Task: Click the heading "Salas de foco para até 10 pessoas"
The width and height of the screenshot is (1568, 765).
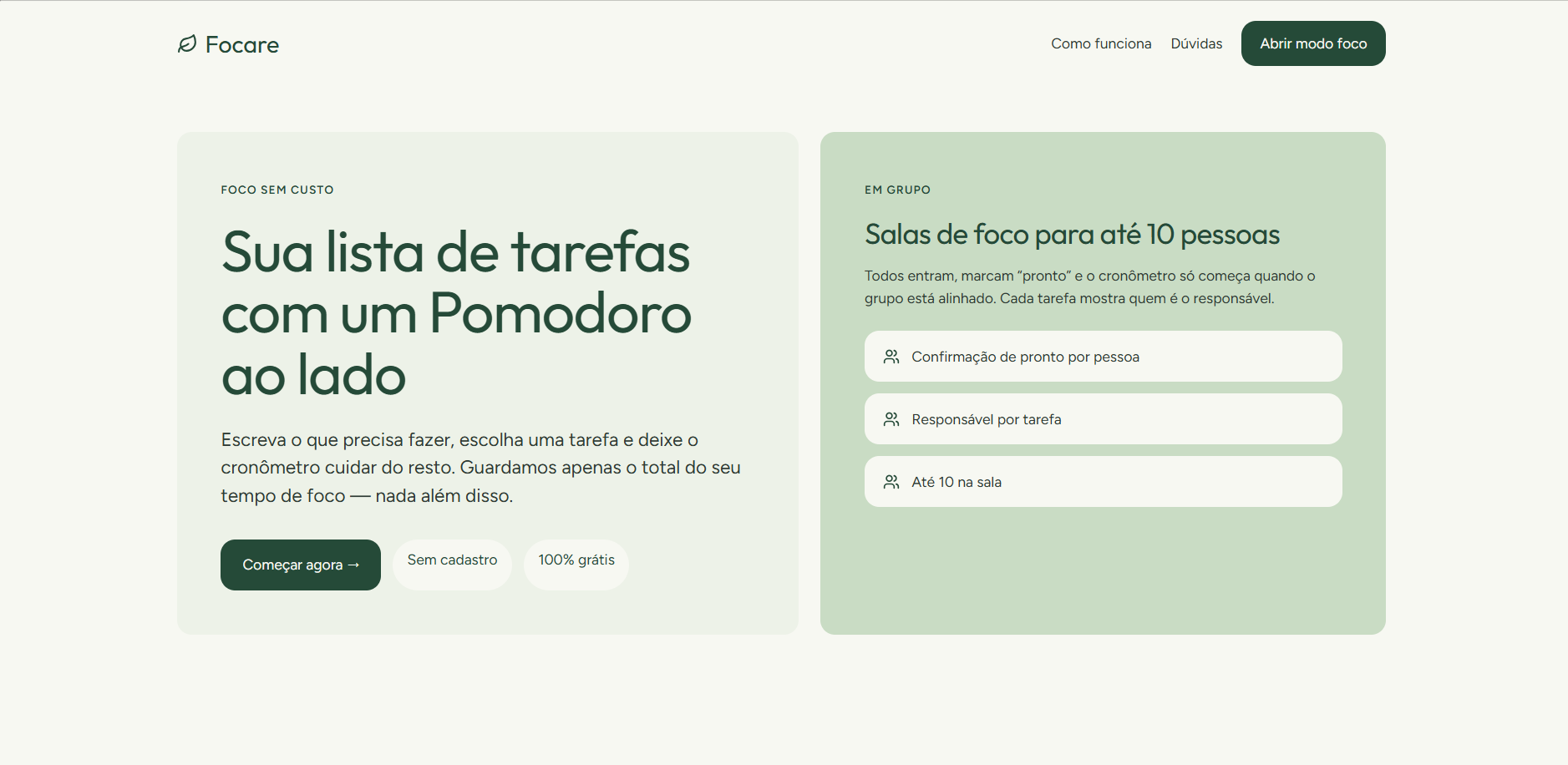Action: click(x=1072, y=235)
